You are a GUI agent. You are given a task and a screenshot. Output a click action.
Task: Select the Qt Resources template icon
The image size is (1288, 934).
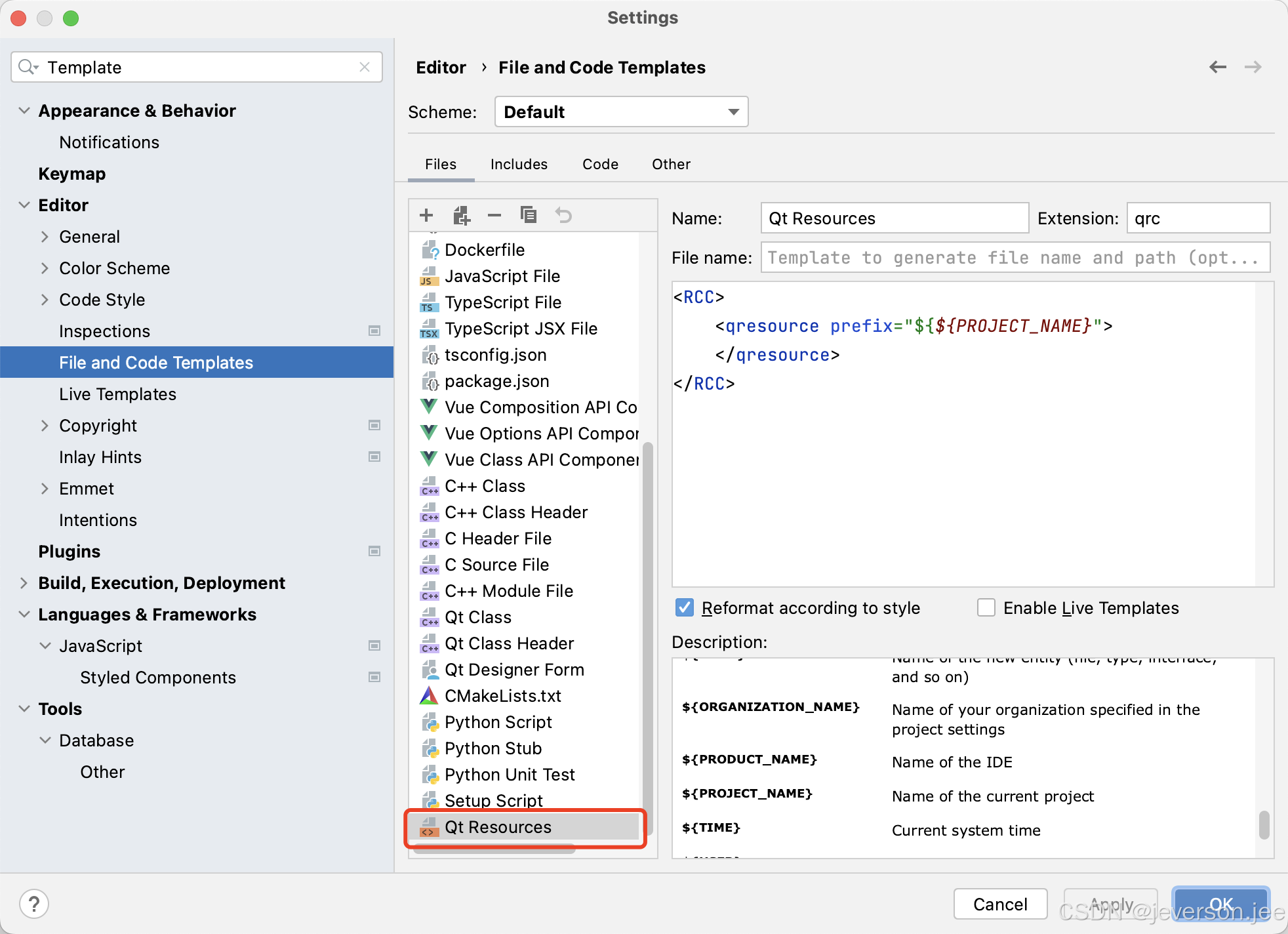430,827
